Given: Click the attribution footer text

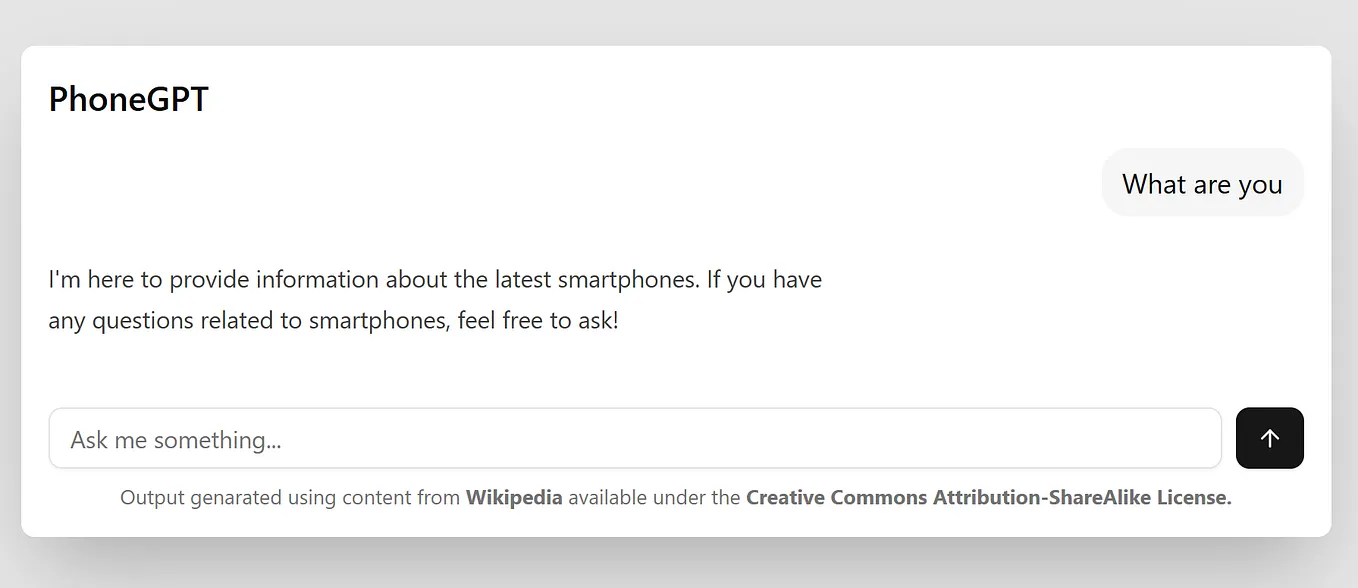Looking at the screenshot, I should [x=675, y=497].
